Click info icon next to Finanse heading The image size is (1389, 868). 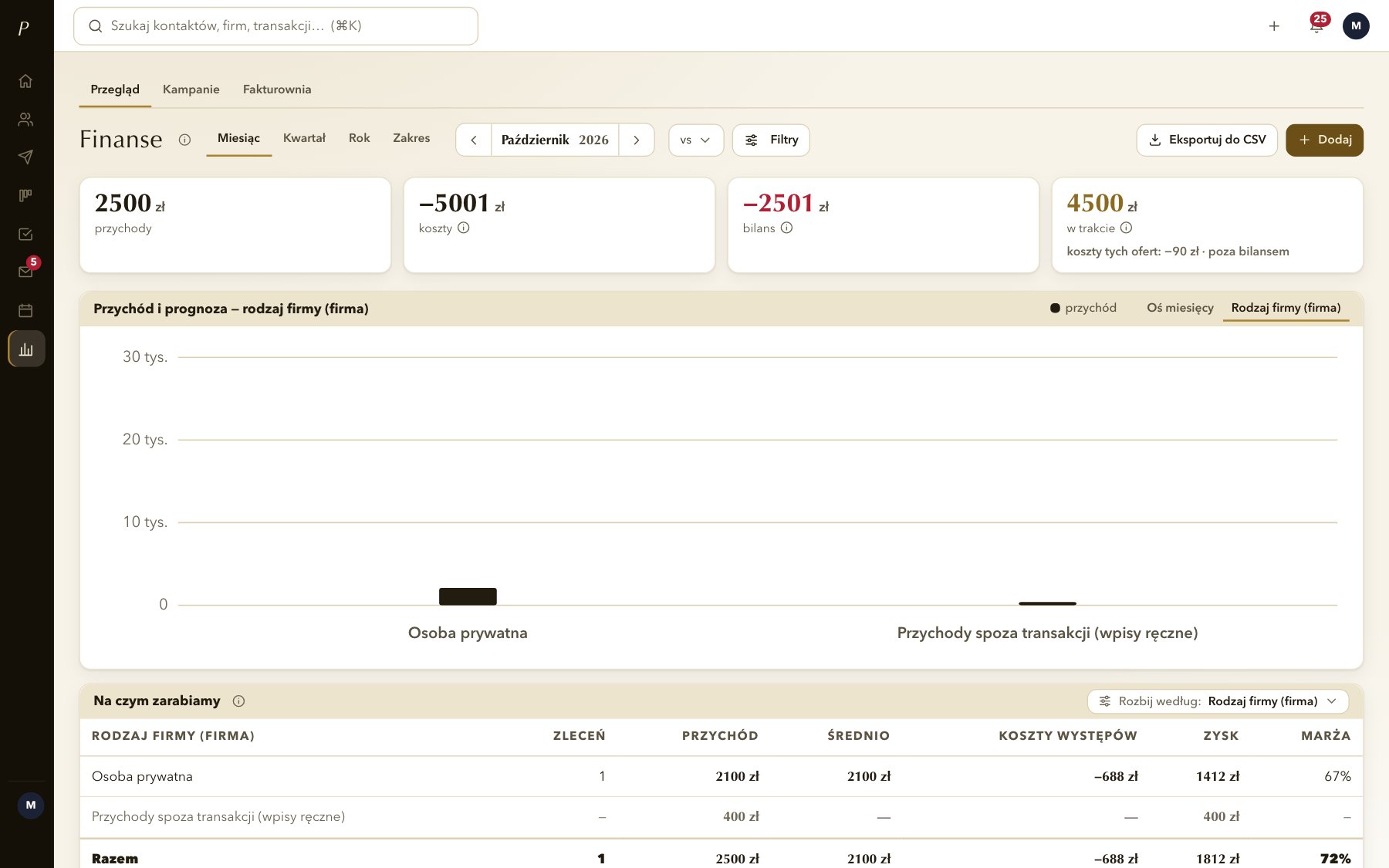point(184,140)
